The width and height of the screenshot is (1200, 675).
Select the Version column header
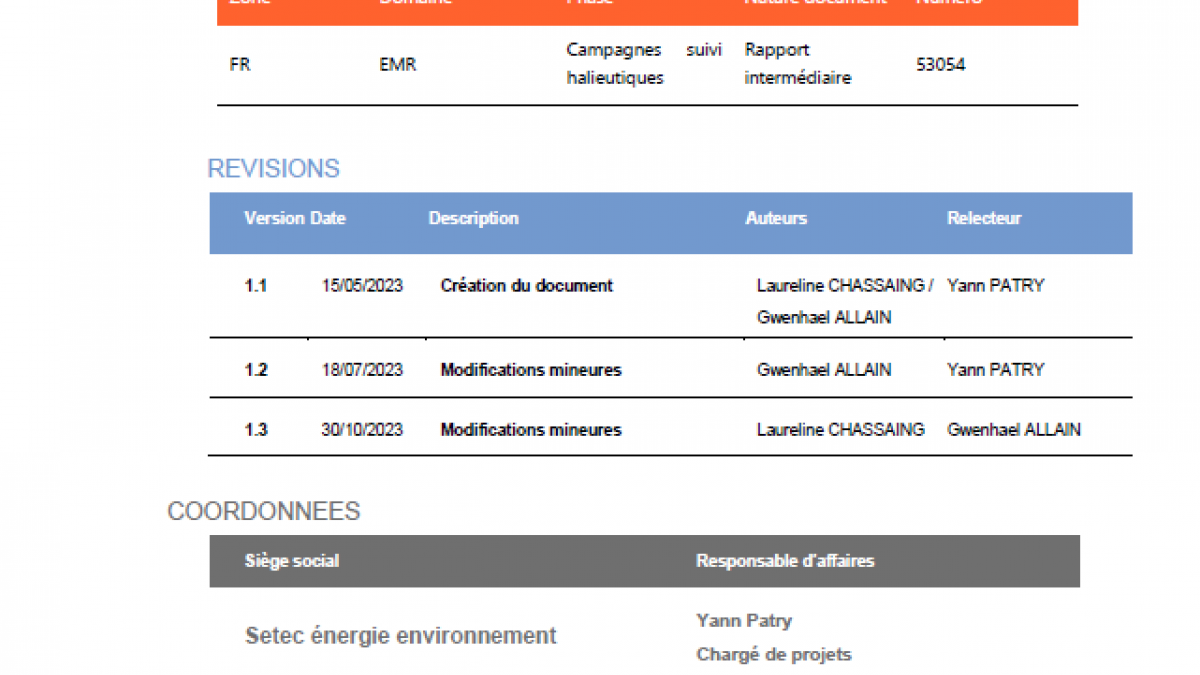(274, 218)
